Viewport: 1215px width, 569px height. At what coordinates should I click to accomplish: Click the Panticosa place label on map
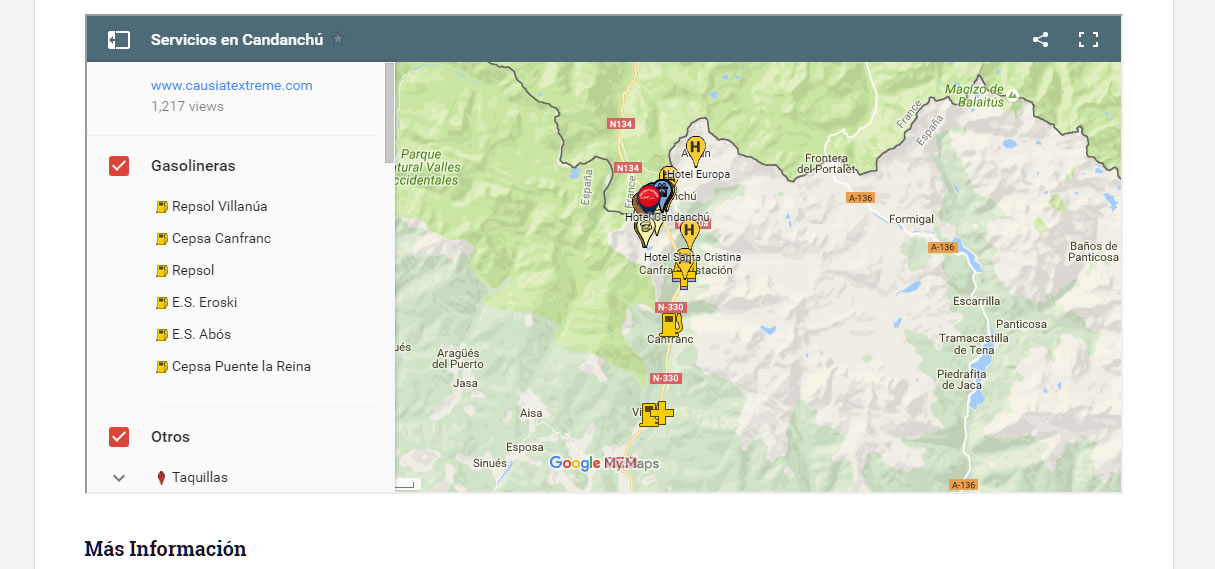pyautogui.click(x=1021, y=324)
